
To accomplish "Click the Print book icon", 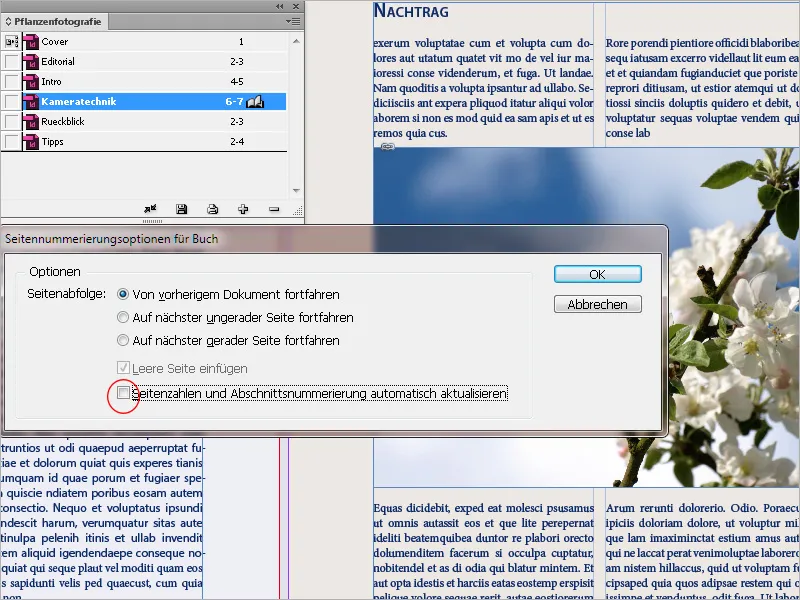I will click(x=213, y=209).
